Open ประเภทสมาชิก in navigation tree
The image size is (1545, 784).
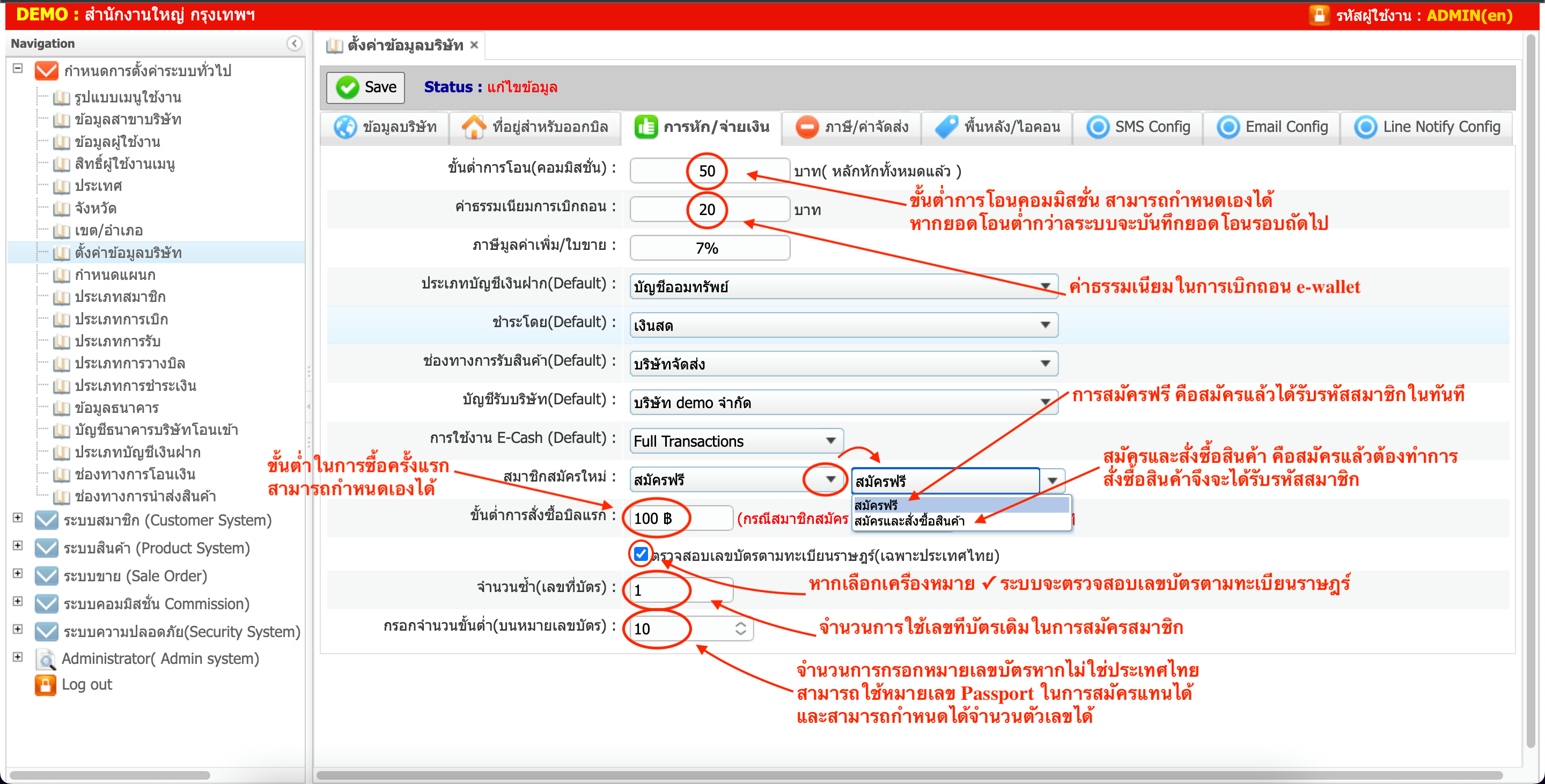coord(120,297)
